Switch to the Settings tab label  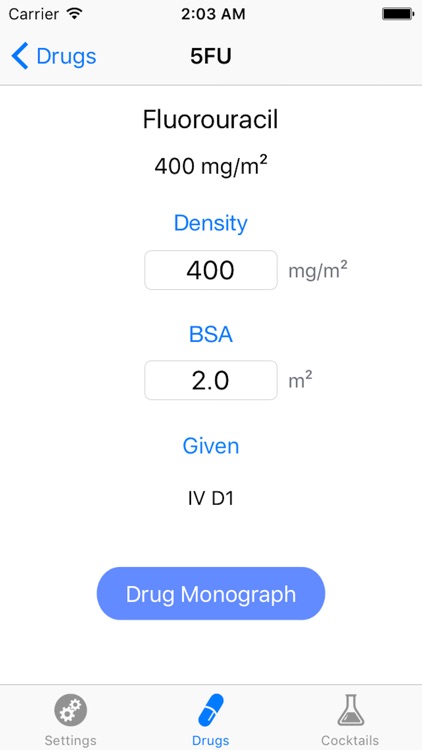[x=70, y=740]
